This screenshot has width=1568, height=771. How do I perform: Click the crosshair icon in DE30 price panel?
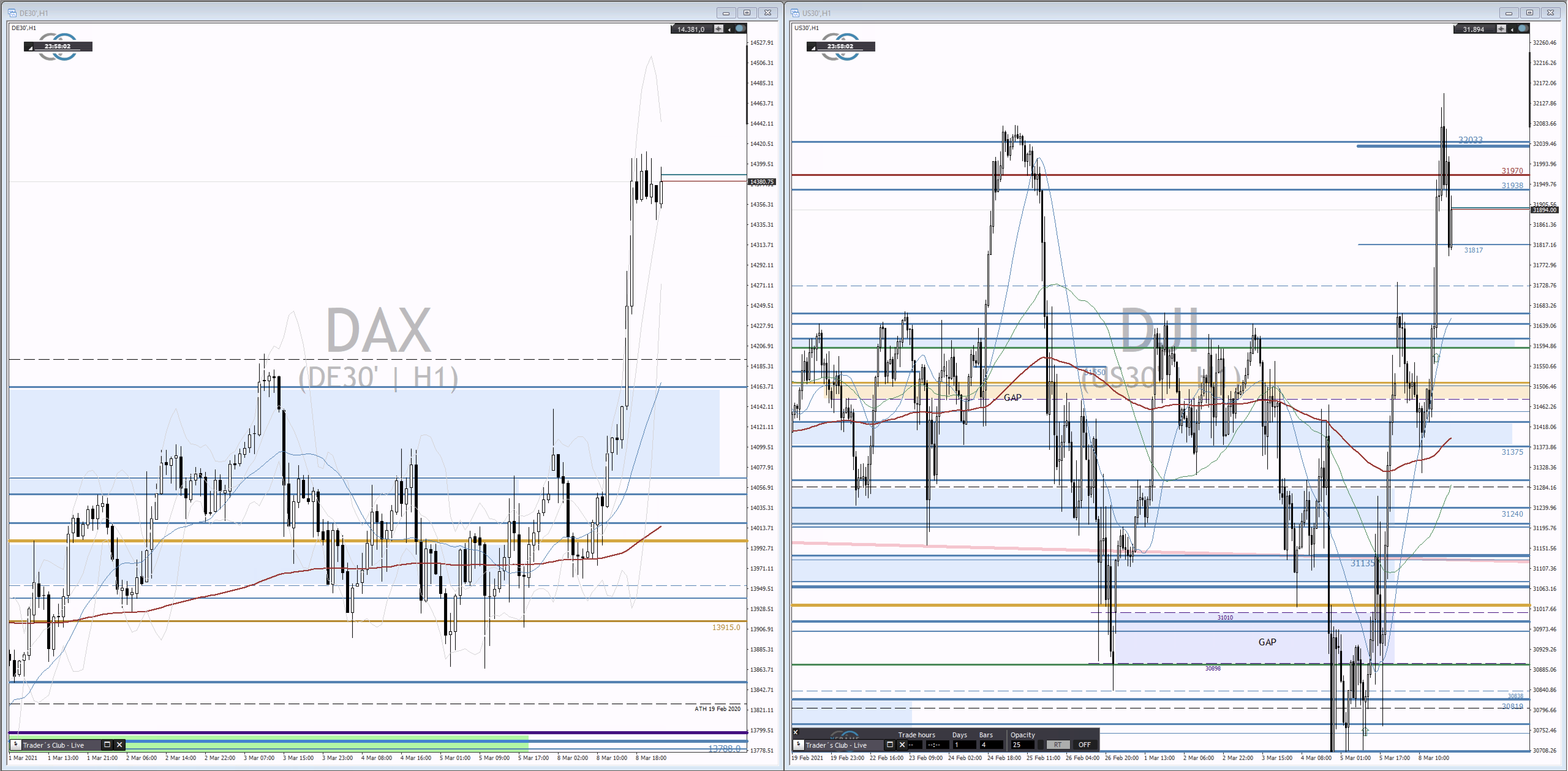point(718,28)
